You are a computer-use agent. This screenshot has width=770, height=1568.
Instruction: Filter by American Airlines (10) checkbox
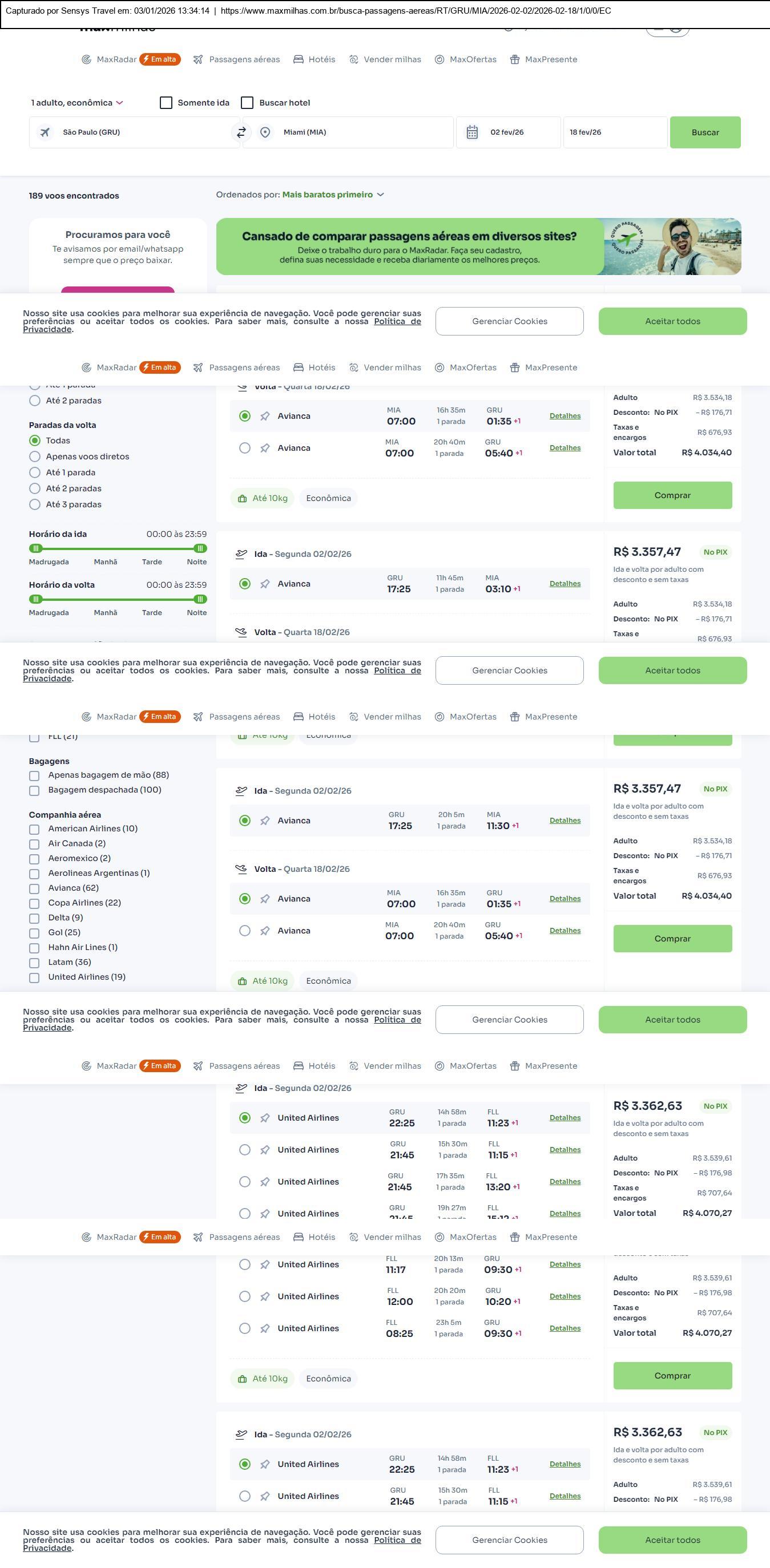[x=35, y=829]
